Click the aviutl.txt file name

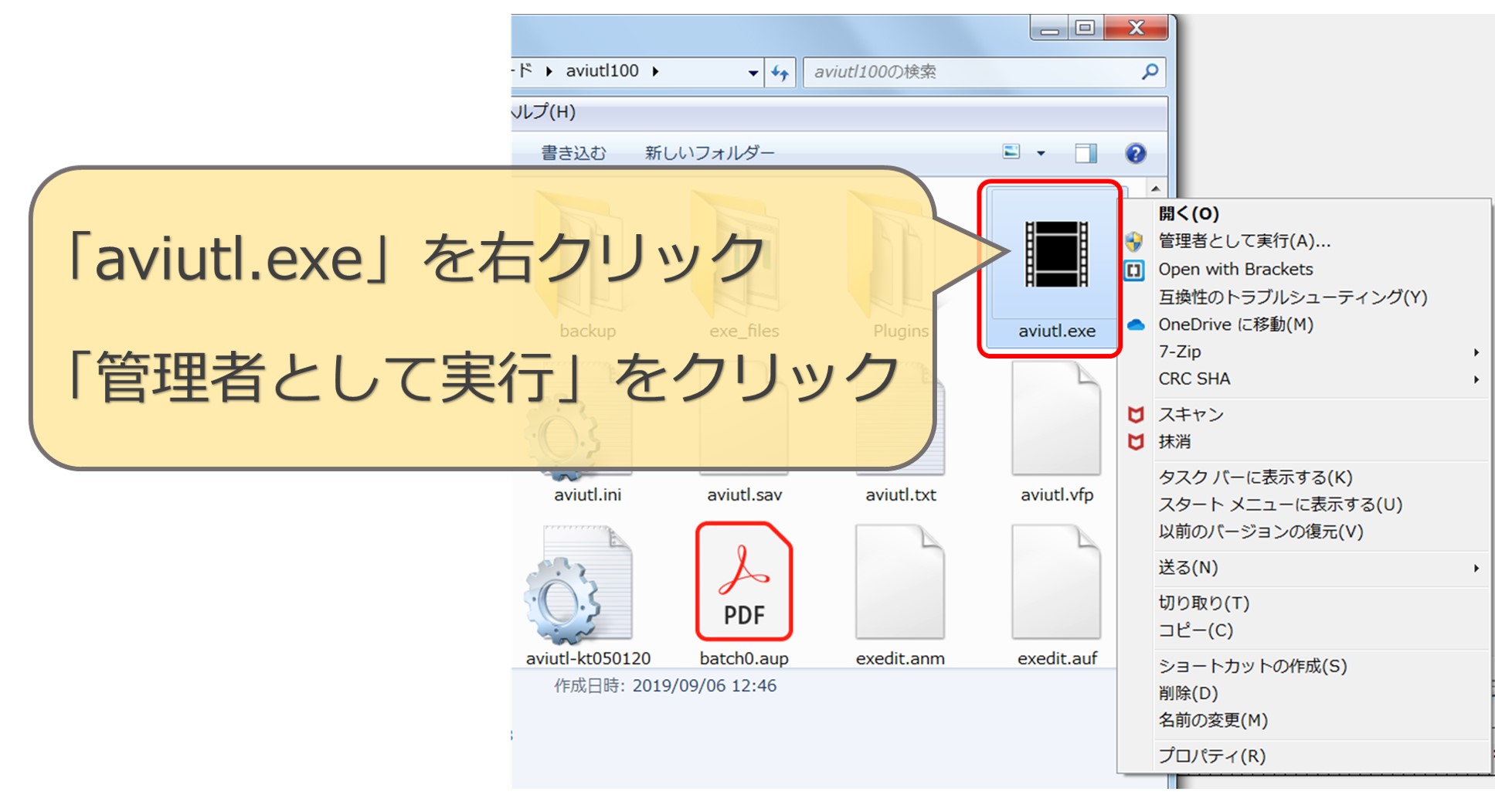(x=900, y=495)
